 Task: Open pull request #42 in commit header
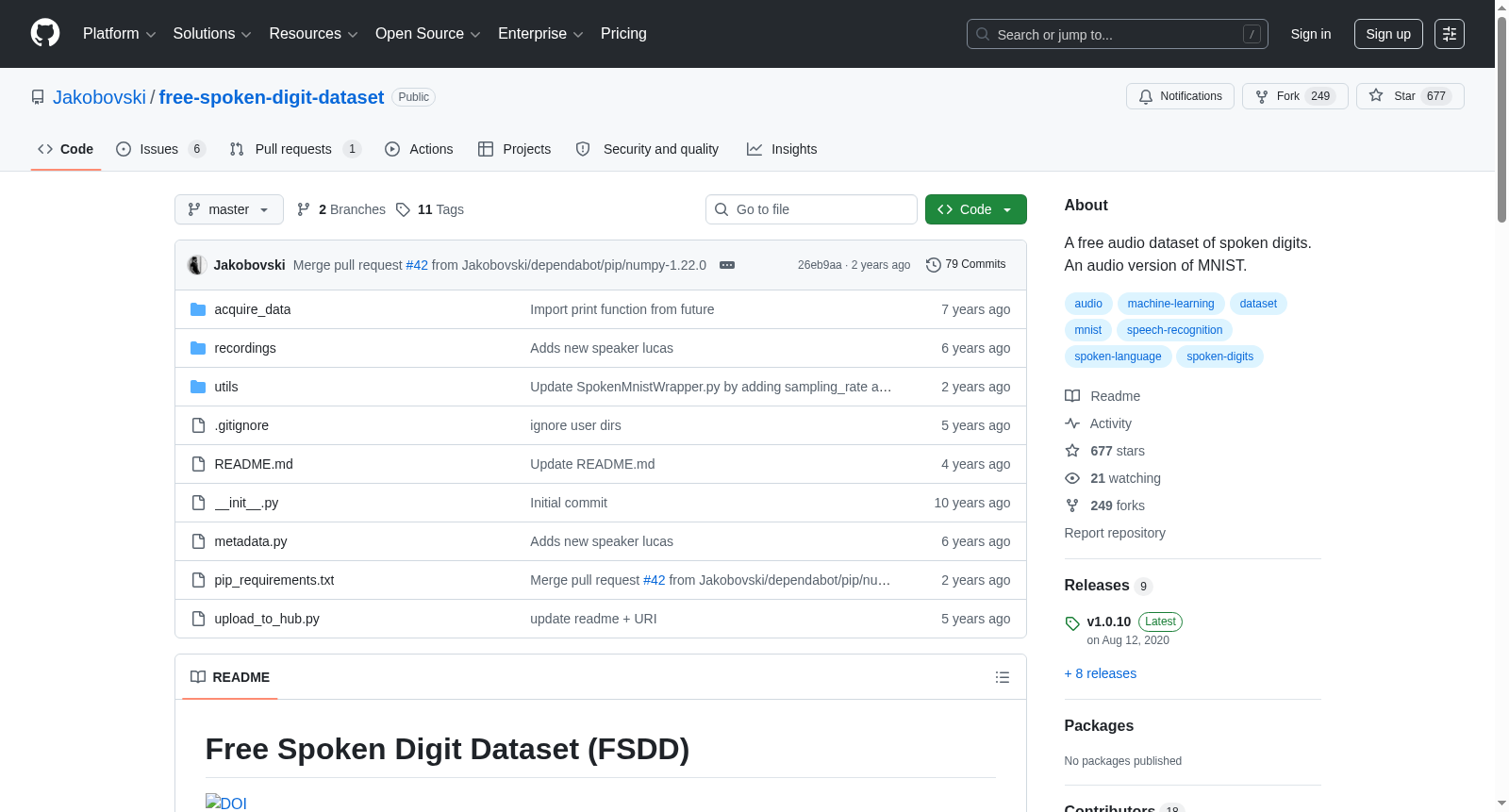tap(417, 265)
